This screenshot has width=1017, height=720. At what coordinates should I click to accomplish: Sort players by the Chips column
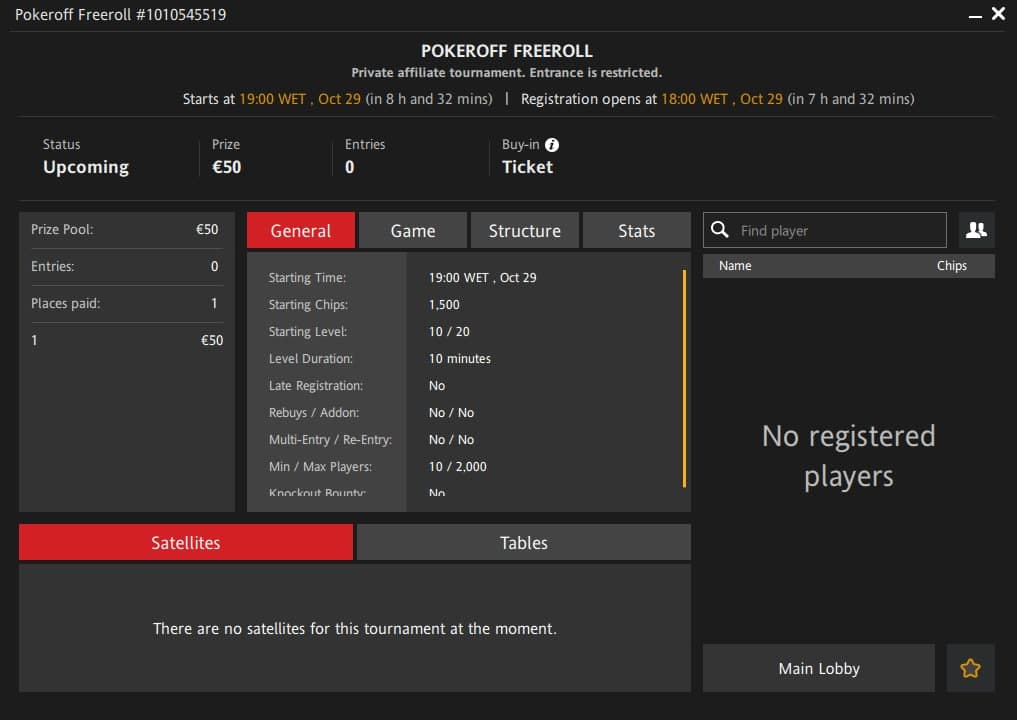pyautogui.click(x=951, y=266)
